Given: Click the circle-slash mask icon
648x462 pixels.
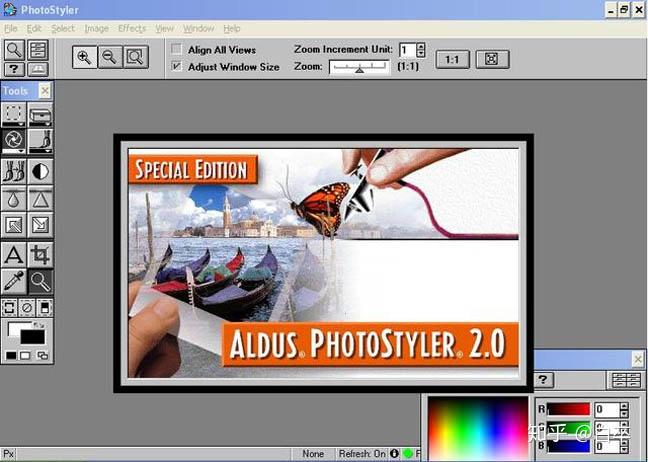Looking at the screenshot, I should point(27,308).
